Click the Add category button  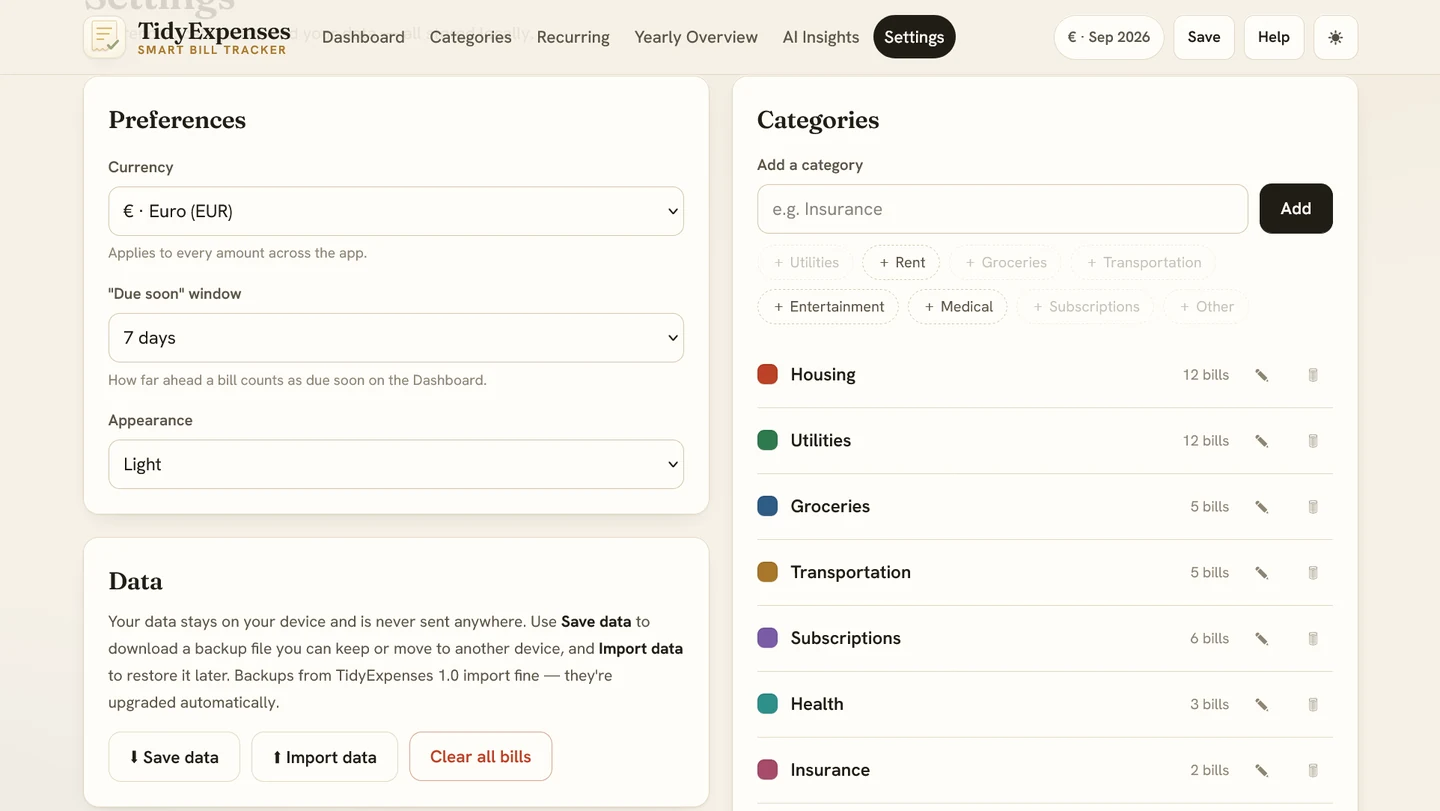tap(1296, 208)
